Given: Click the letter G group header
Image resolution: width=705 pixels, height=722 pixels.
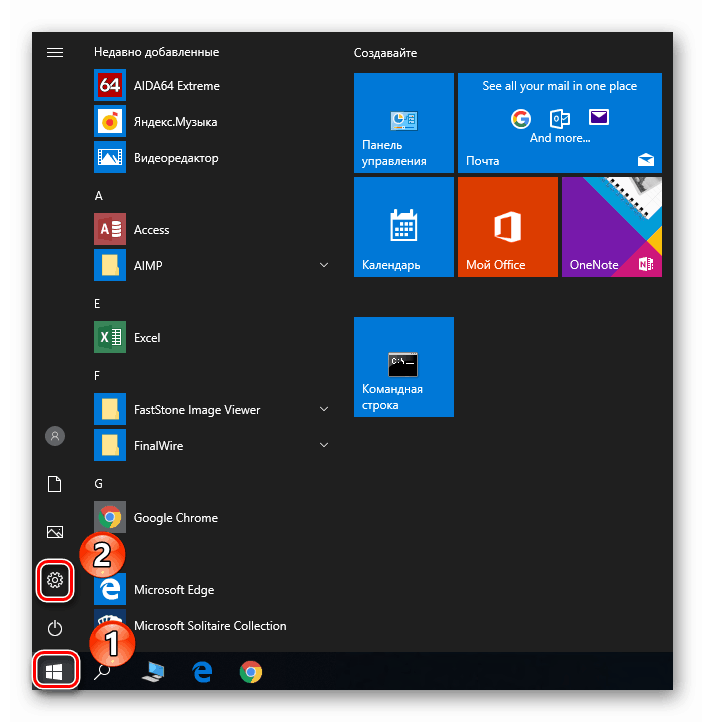Looking at the screenshot, I should point(99,483).
